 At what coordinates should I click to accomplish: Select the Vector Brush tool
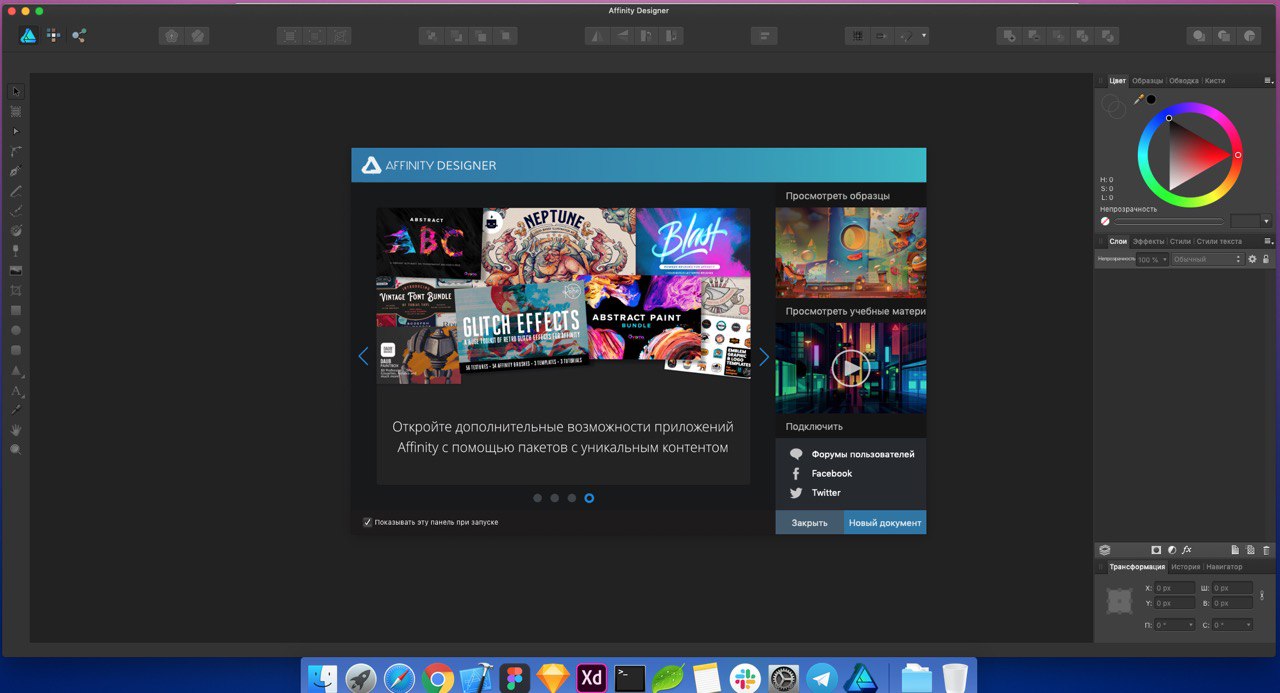click(16, 211)
